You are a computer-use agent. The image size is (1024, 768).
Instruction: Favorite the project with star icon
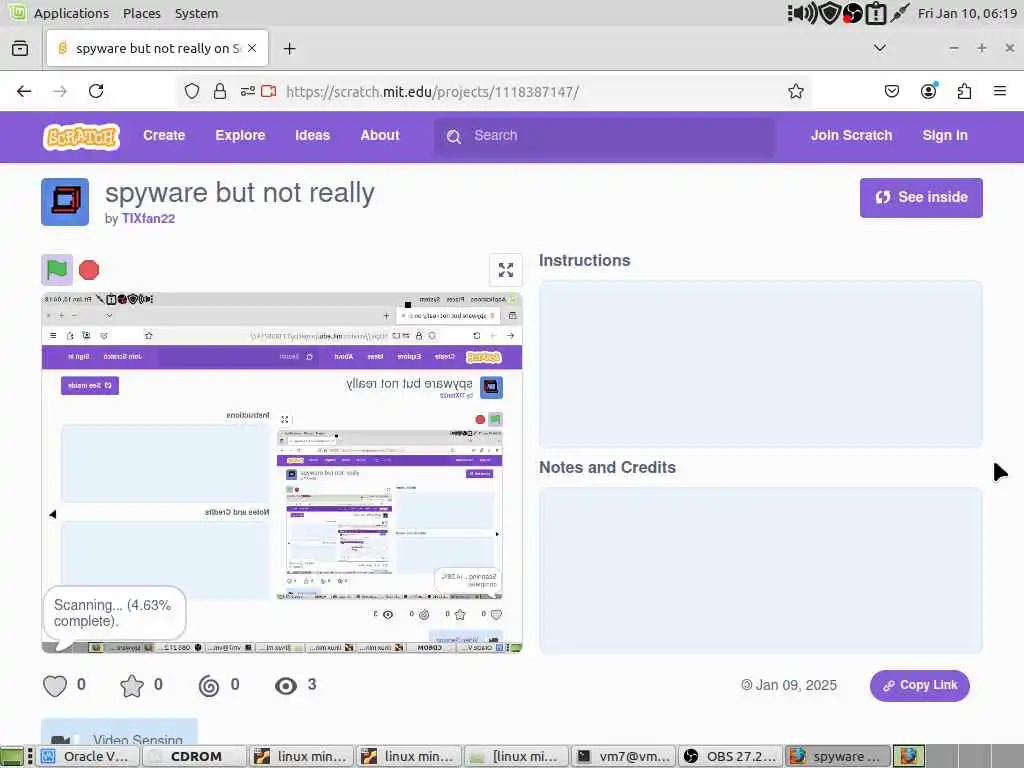(132, 686)
